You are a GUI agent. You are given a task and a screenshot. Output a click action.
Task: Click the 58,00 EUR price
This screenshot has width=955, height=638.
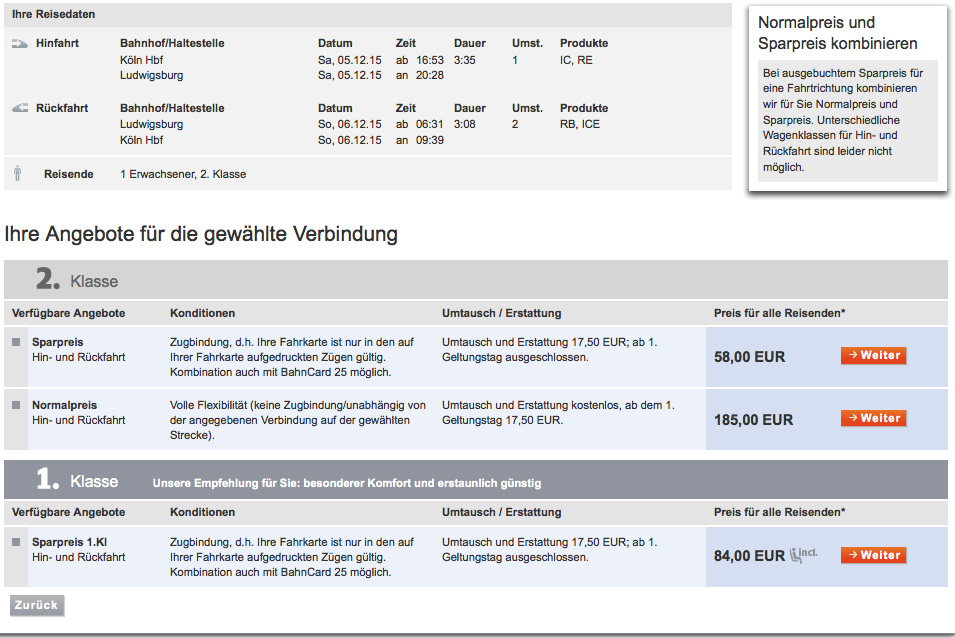coord(749,357)
